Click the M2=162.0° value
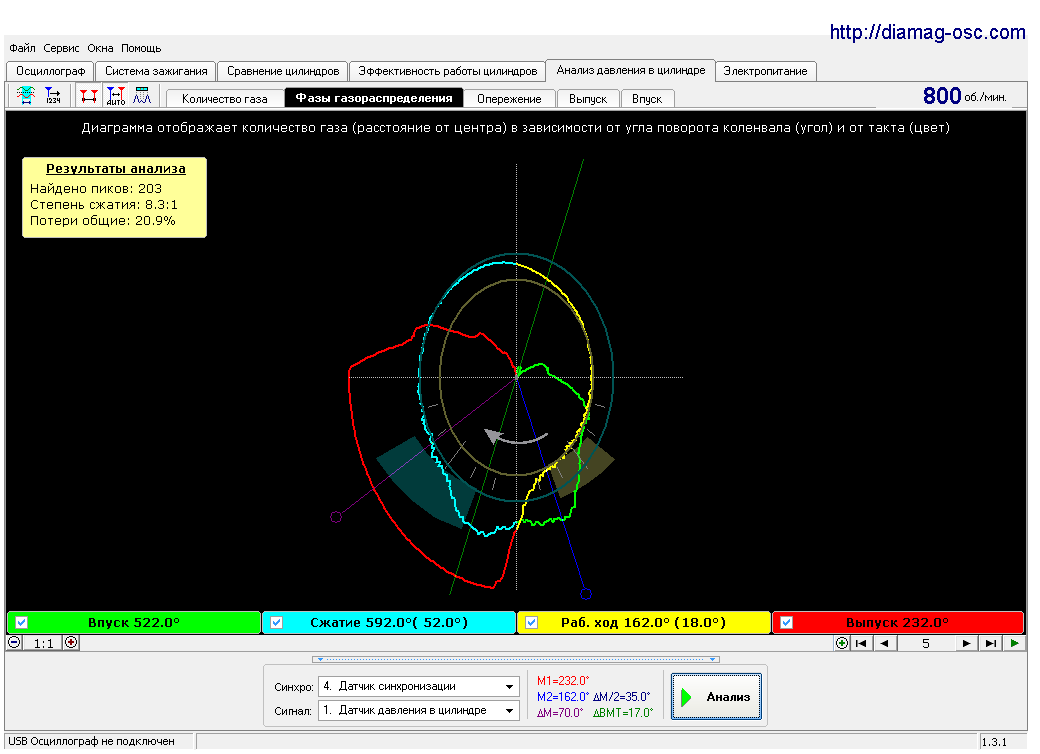Viewport: 1040px width, 754px height. pyautogui.click(x=562, y=697)
